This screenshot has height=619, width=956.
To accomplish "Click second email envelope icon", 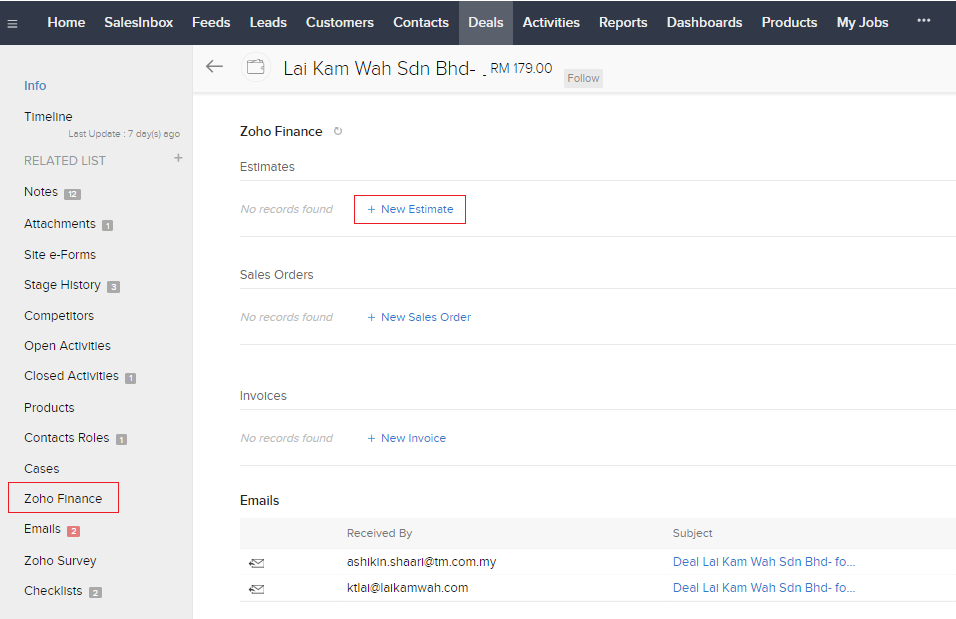I will pos(257,589).
